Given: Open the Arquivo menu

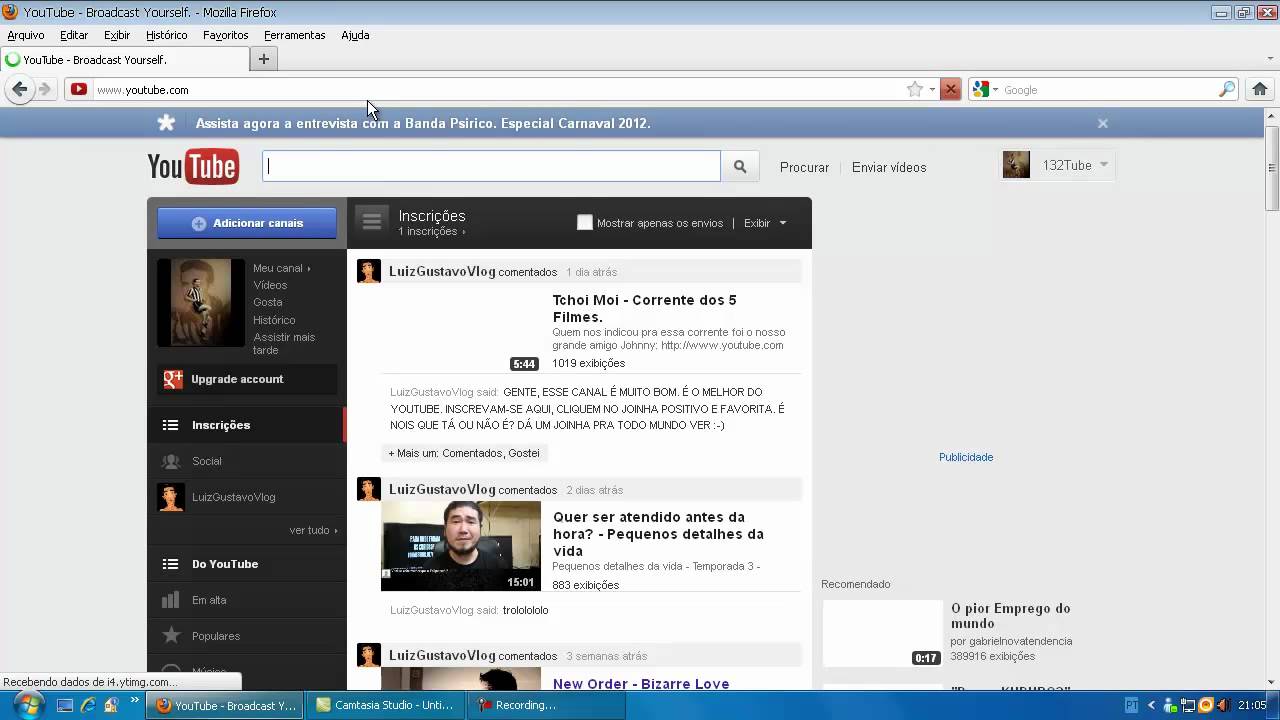Looking at the screenshot, I should [x=26, y=35].
